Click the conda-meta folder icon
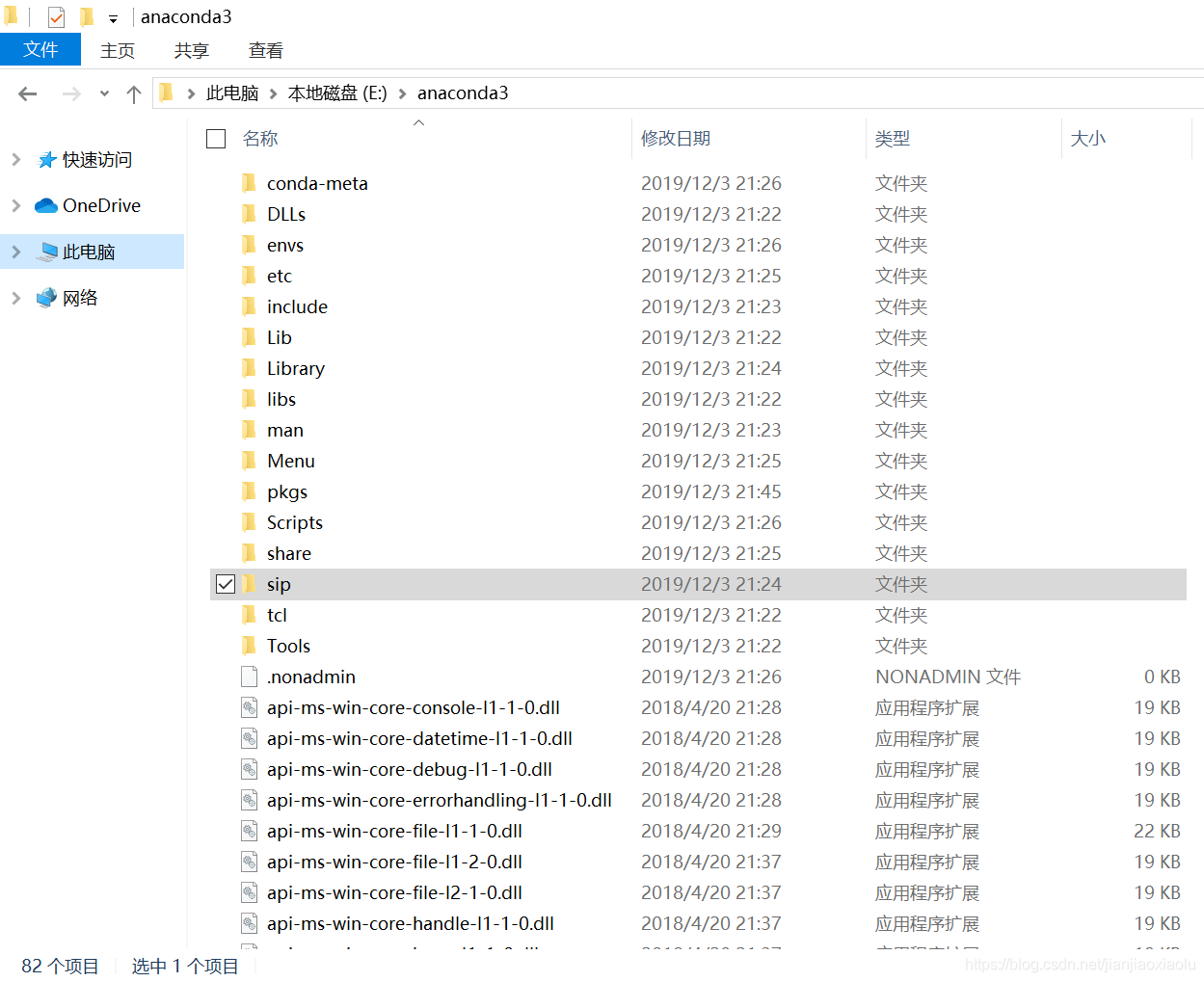The image size is (1204, 982). coord(249,183)
